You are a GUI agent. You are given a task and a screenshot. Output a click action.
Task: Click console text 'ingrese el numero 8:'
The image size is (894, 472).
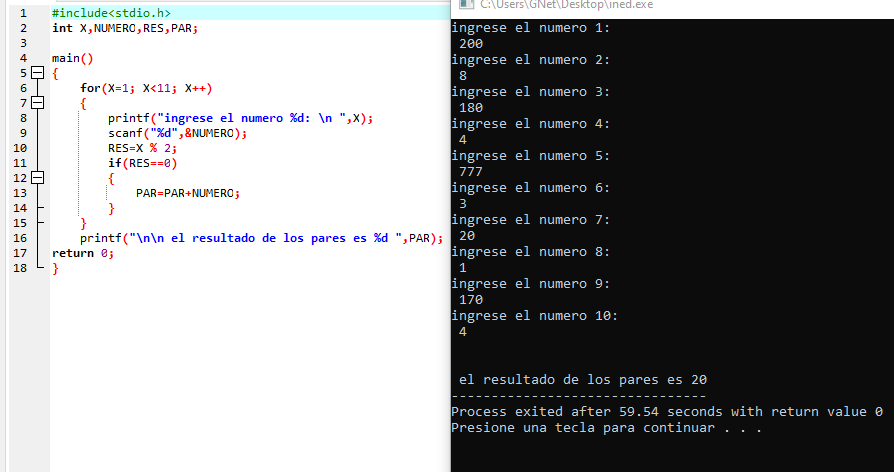pyautogui.click(x=531, y=252)
